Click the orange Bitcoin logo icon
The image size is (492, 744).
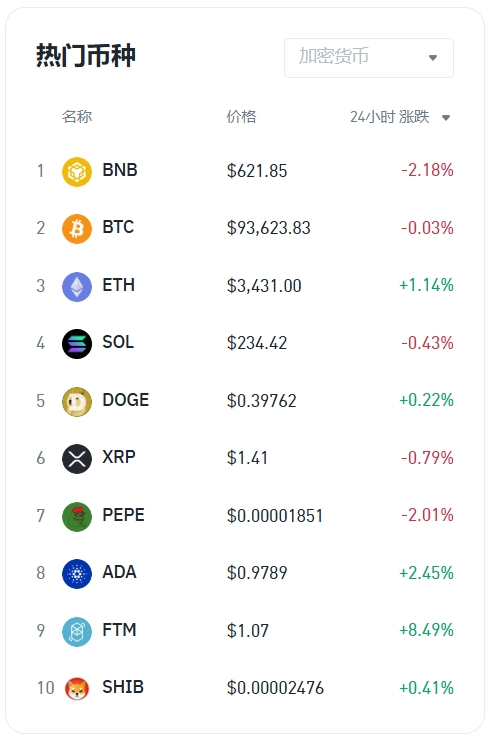(77, 229)
